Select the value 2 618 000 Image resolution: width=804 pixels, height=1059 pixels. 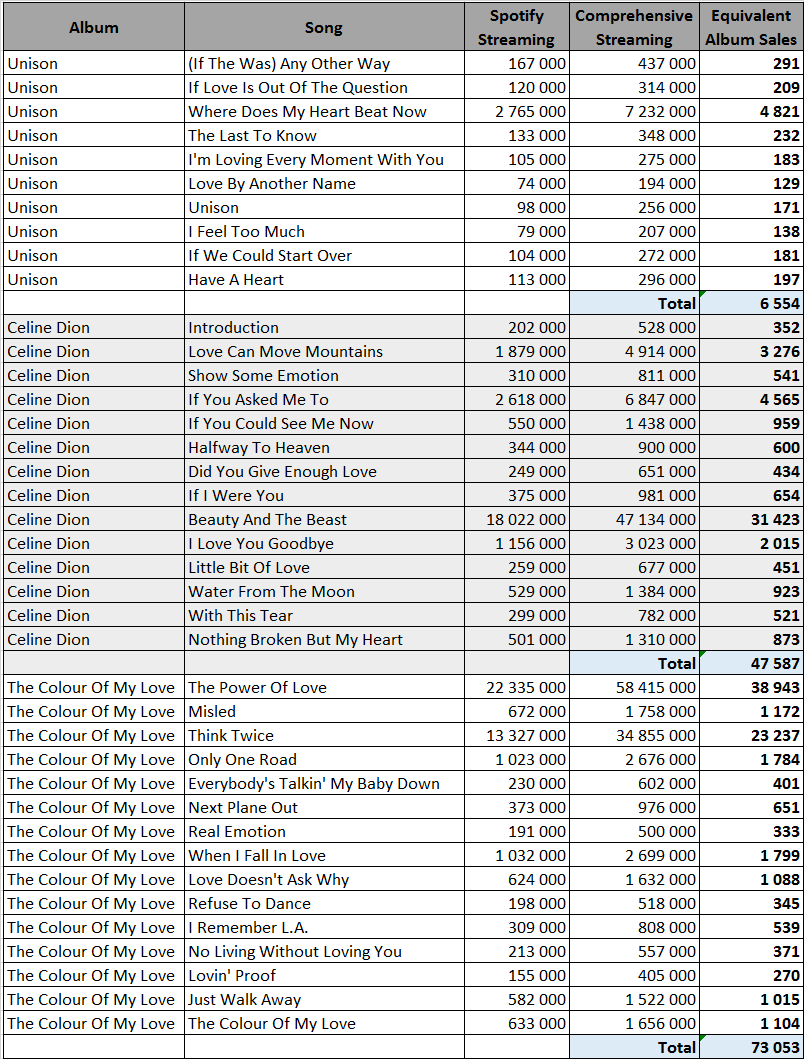(x=517, y=399)
